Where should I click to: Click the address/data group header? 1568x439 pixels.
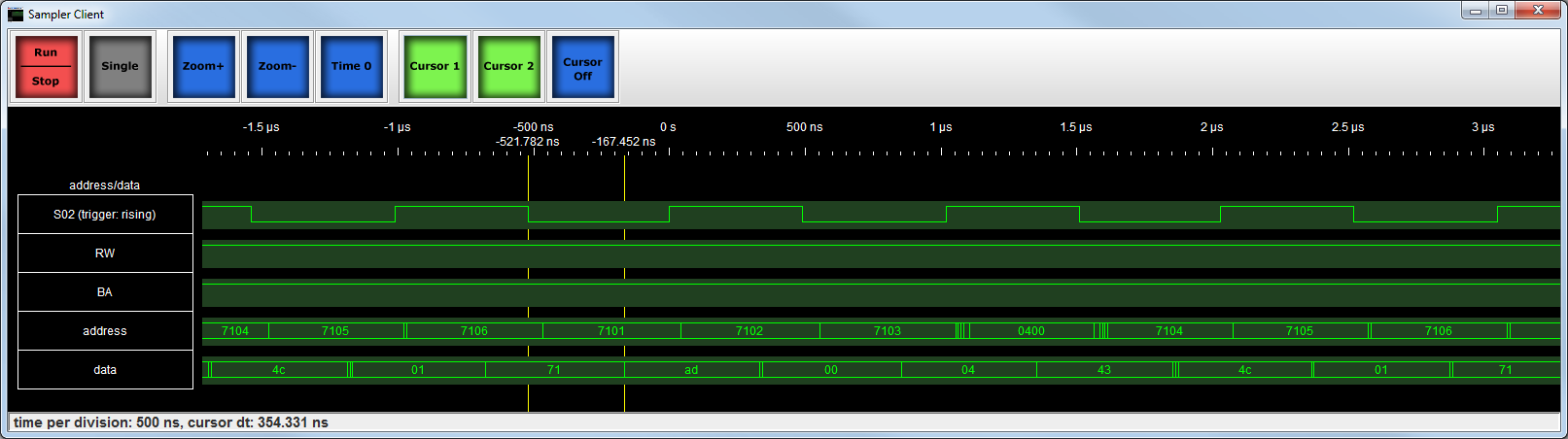tap(105, 185)
